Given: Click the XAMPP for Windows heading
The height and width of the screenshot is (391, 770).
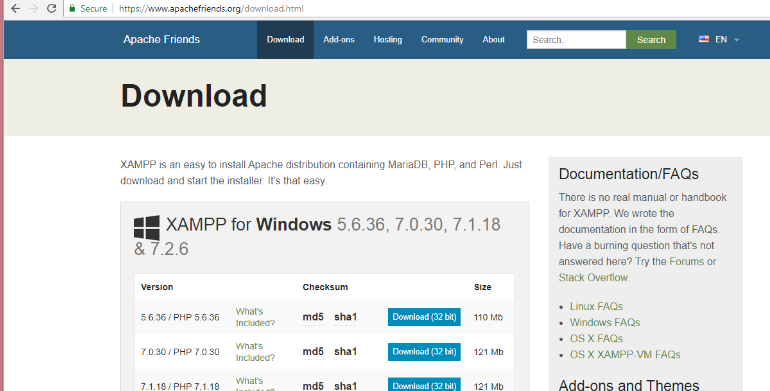Looking at the screenshot, I should [317, 236].
